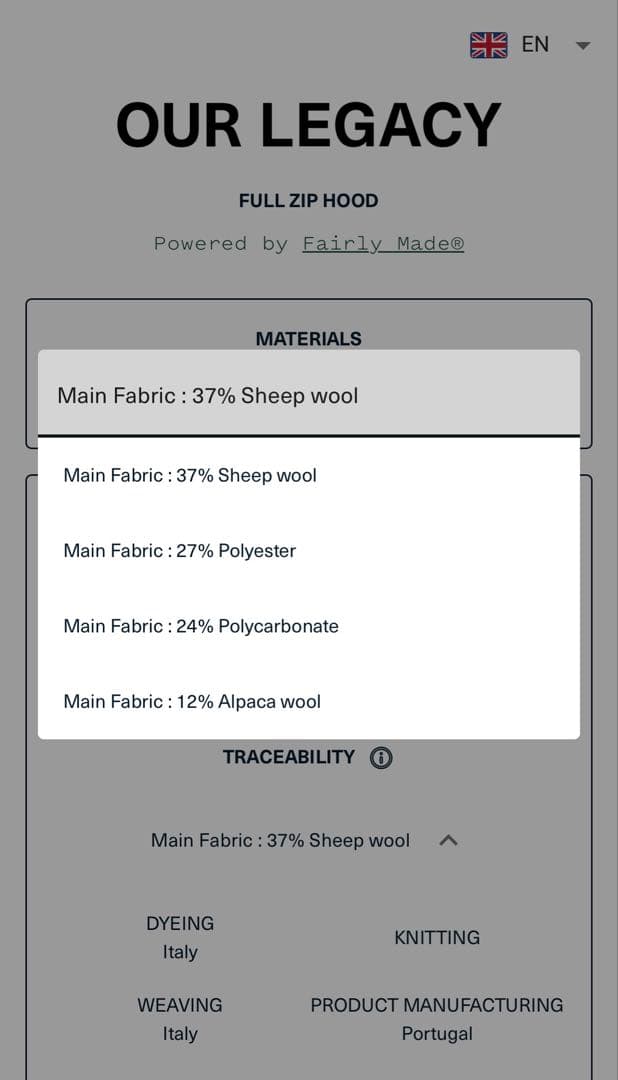Open the language dropdown arrow
The image size is (618, 1080).
click(x=584, y=46)
